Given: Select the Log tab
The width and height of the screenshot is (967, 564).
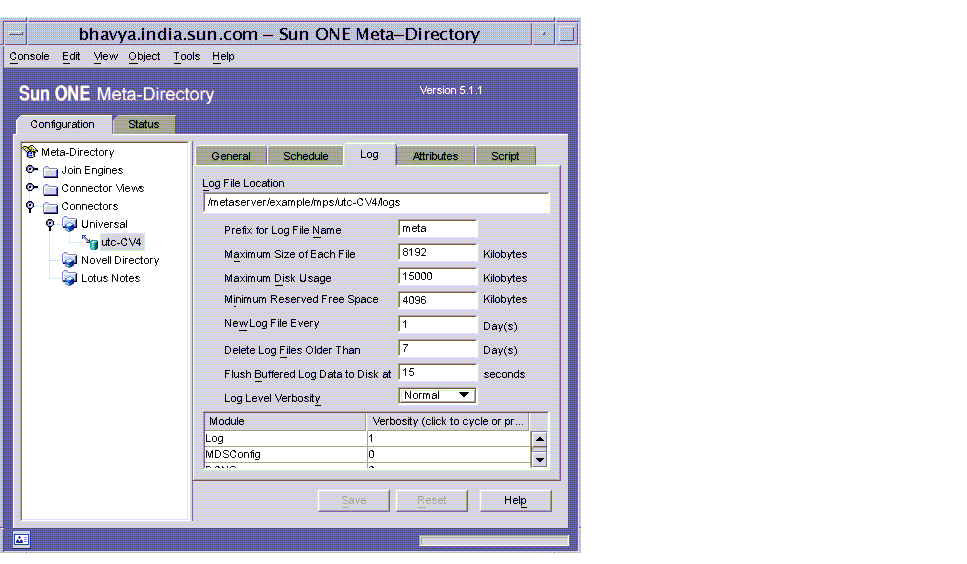Looking at the screenshot, I should [x=369, y=154].
